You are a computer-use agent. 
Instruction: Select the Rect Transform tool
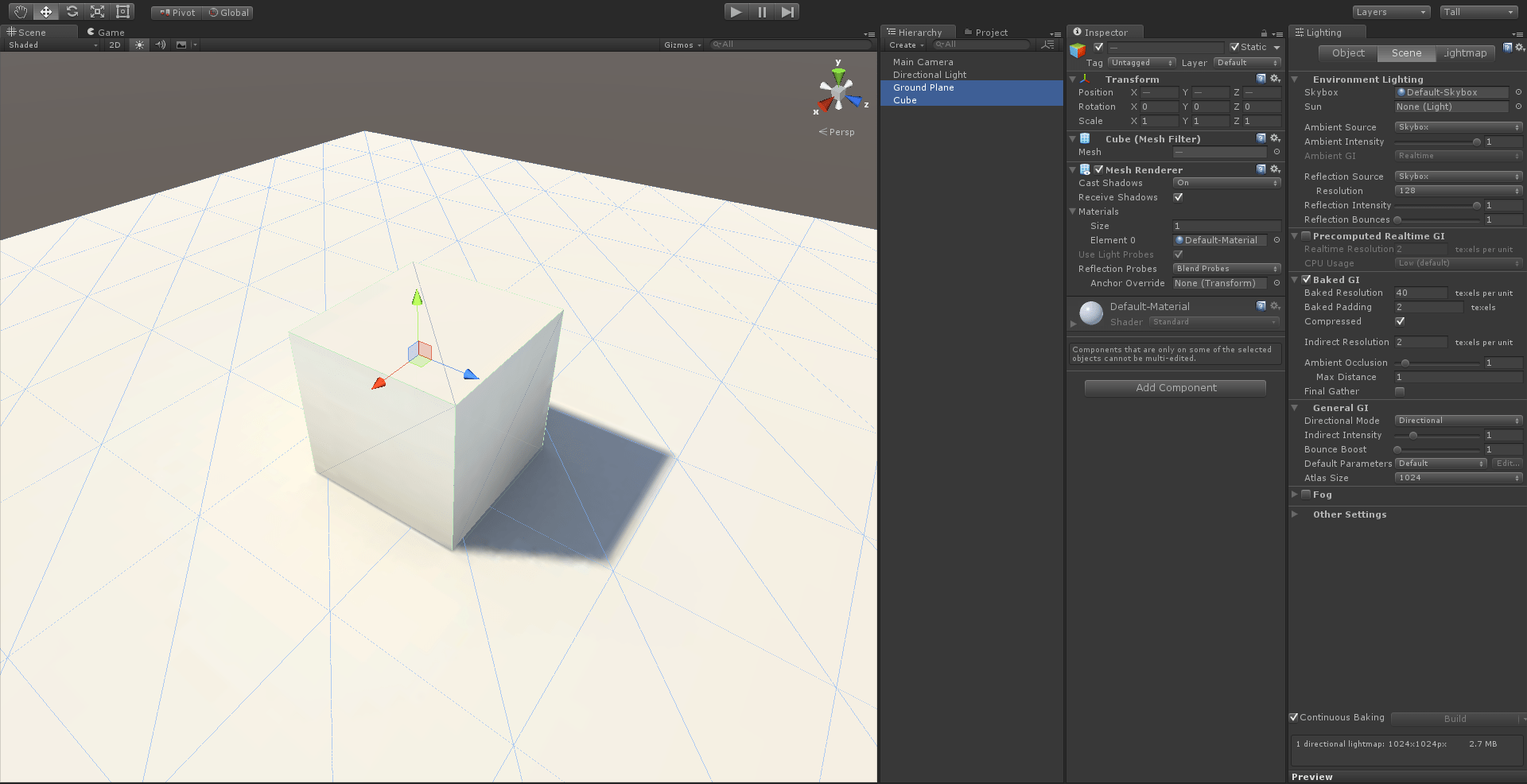click(122, 11)
